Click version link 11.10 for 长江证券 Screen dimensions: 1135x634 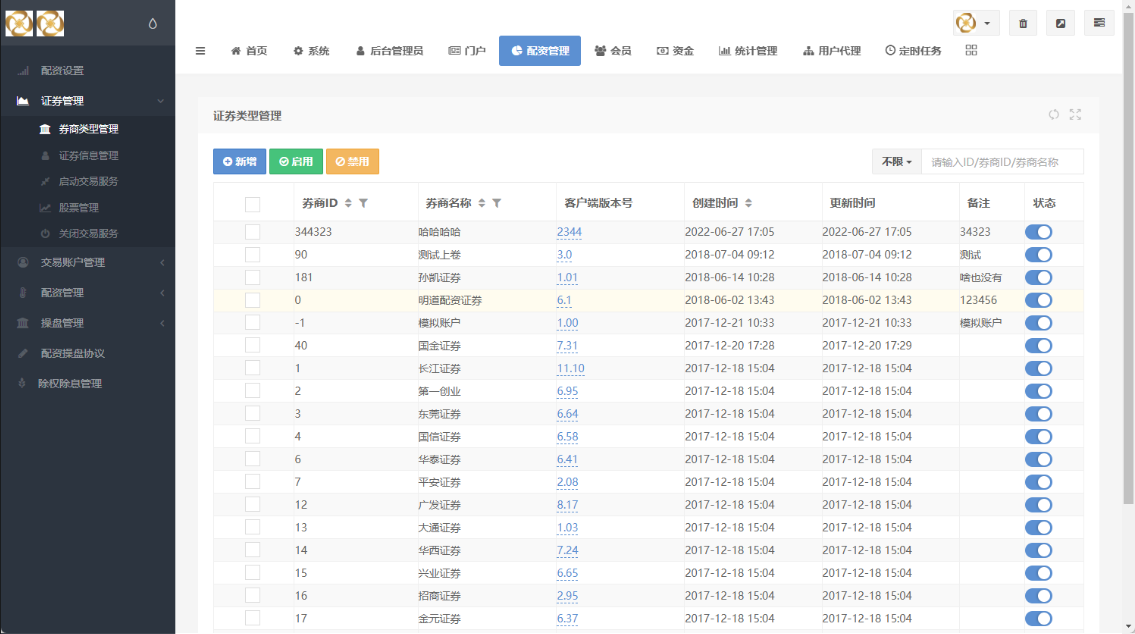coord(570,368)
